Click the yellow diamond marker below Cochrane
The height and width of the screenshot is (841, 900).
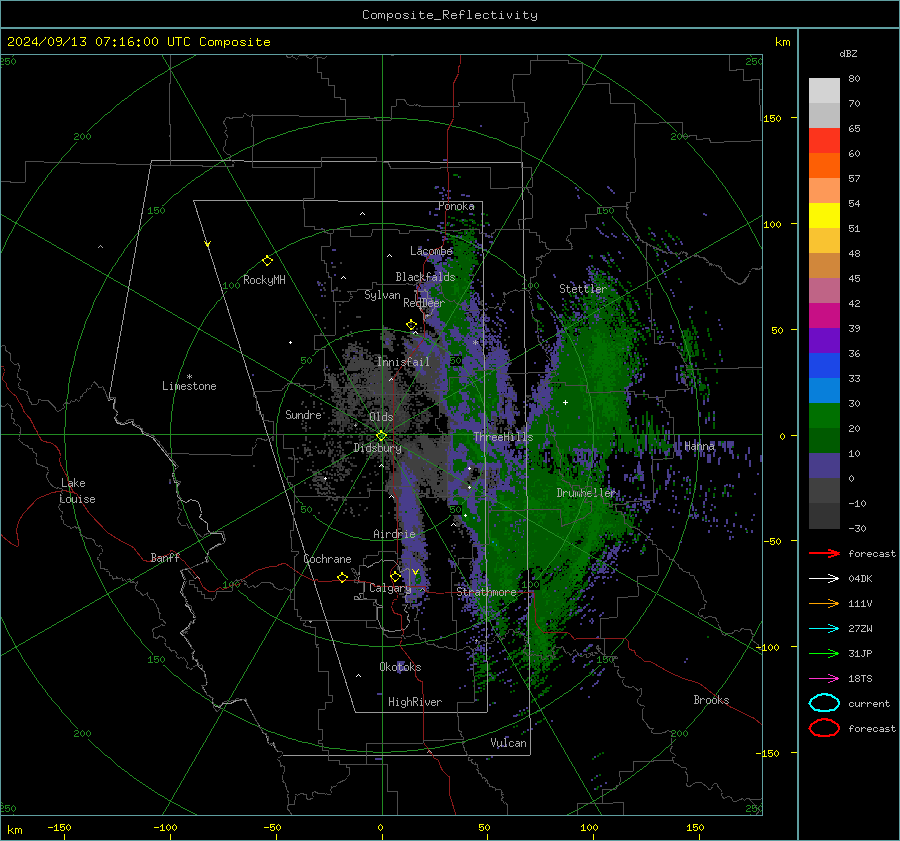coord(342,577)
